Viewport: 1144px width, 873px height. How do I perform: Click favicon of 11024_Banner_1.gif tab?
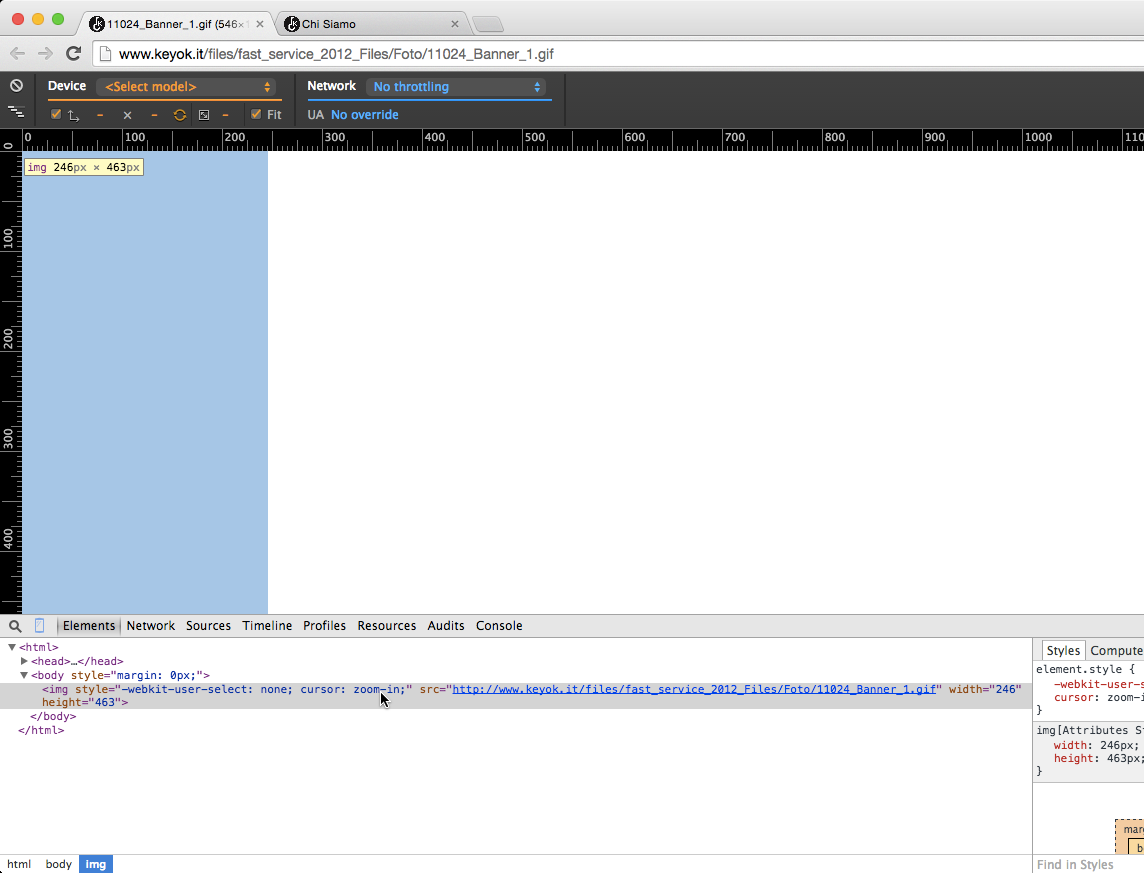coord(96,24)
